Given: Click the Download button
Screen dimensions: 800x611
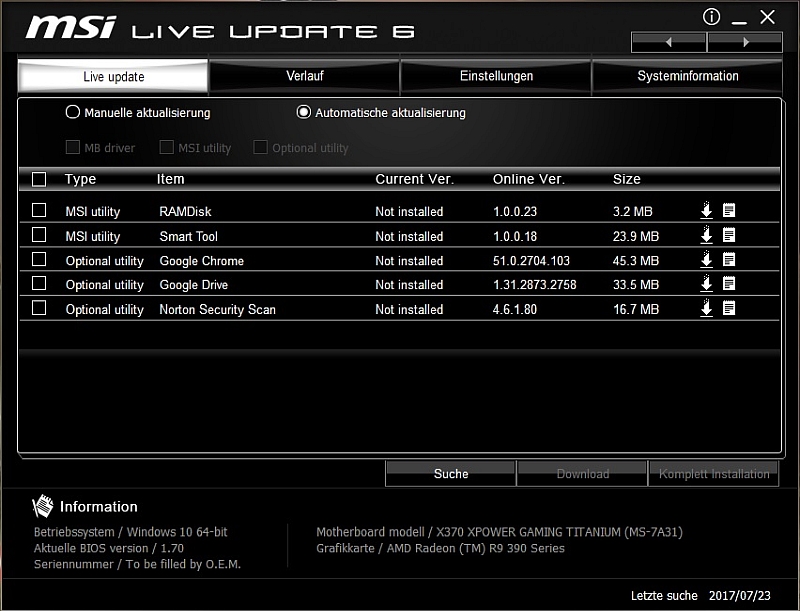Looking at the screenshot, I should (582, 474).
